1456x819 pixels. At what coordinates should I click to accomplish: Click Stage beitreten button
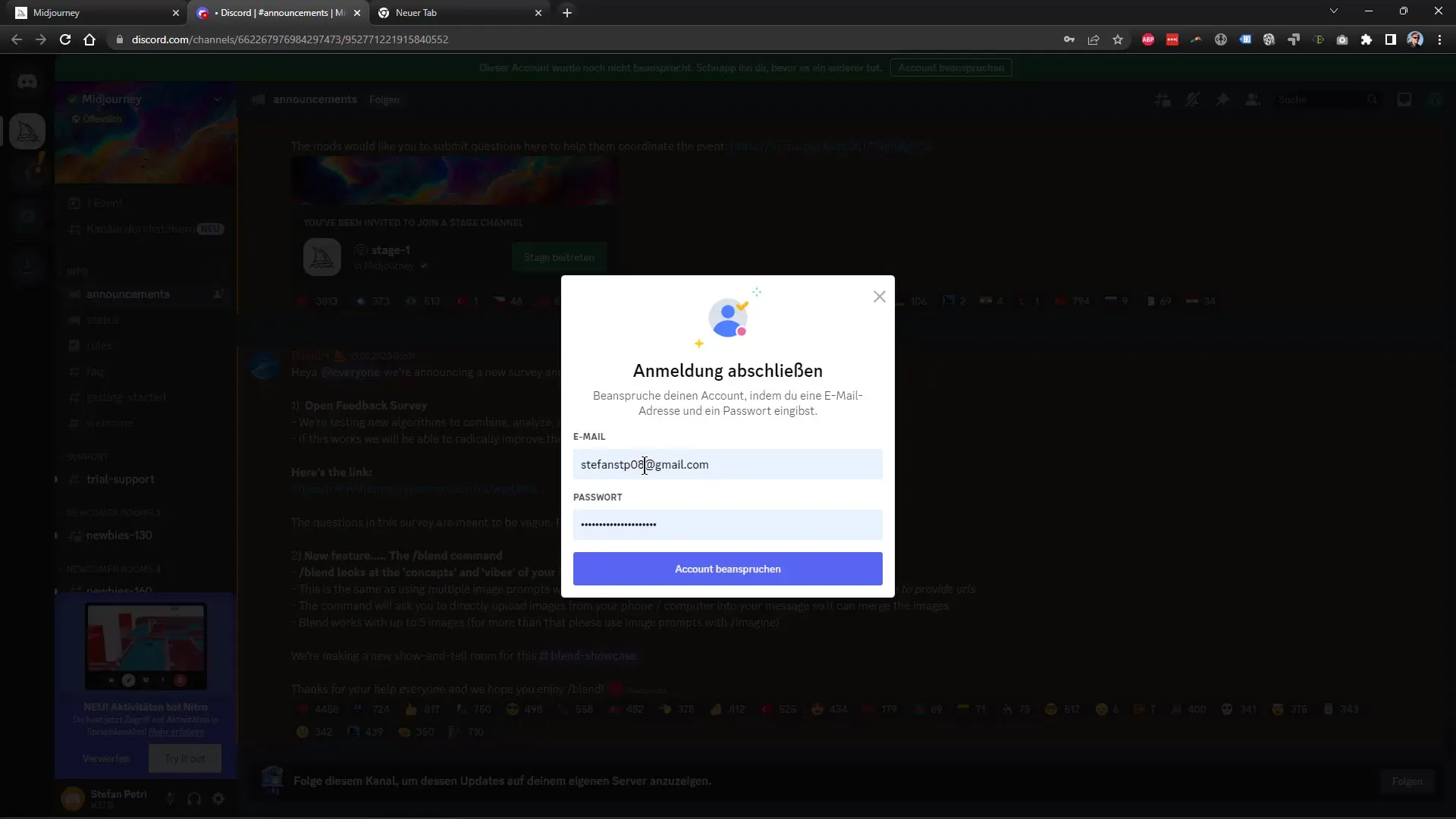[559, 258]
